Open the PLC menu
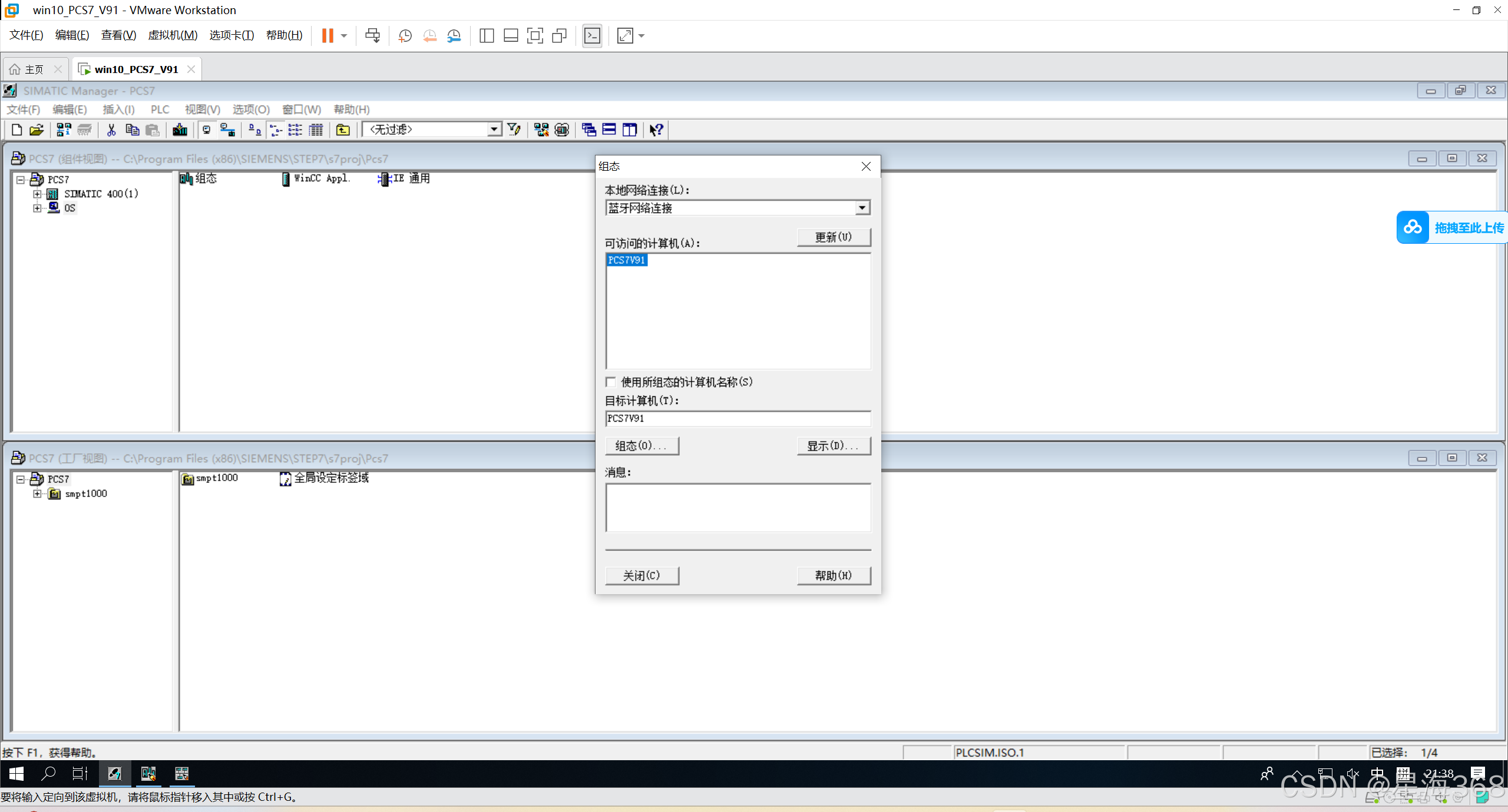The width and height of the screenshot is (1508, 812). click(160, 110)
